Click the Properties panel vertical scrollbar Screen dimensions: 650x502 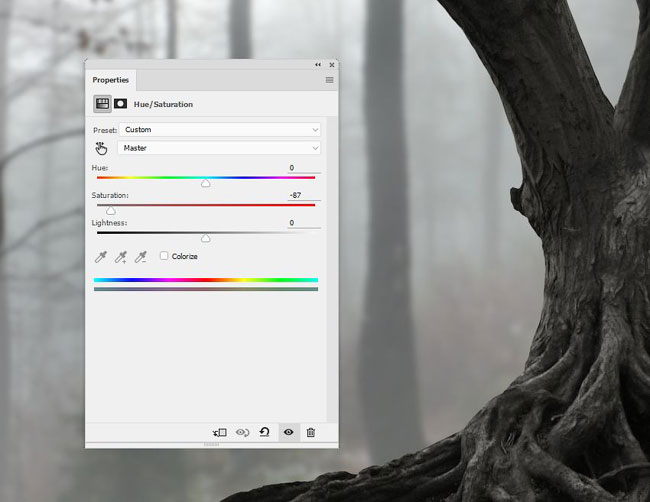coord(330,269)
